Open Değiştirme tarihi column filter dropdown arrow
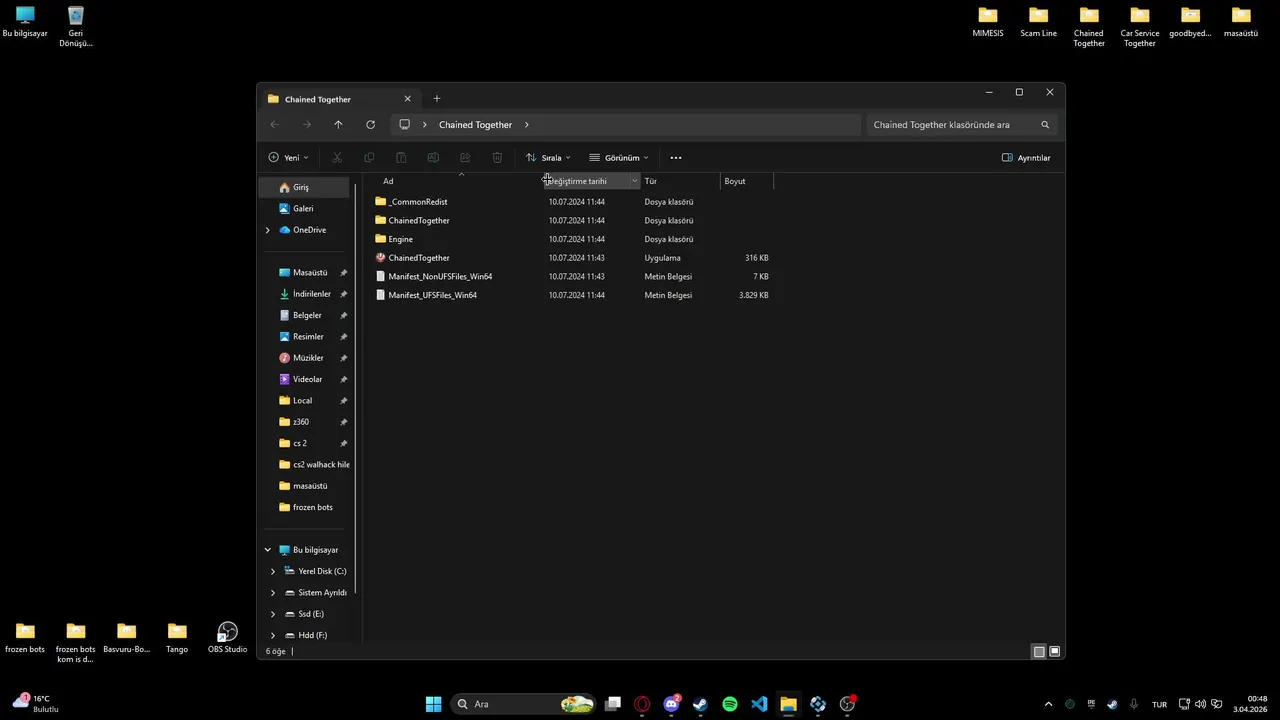Screen dimensions: 1280x720 click(634, 181)
